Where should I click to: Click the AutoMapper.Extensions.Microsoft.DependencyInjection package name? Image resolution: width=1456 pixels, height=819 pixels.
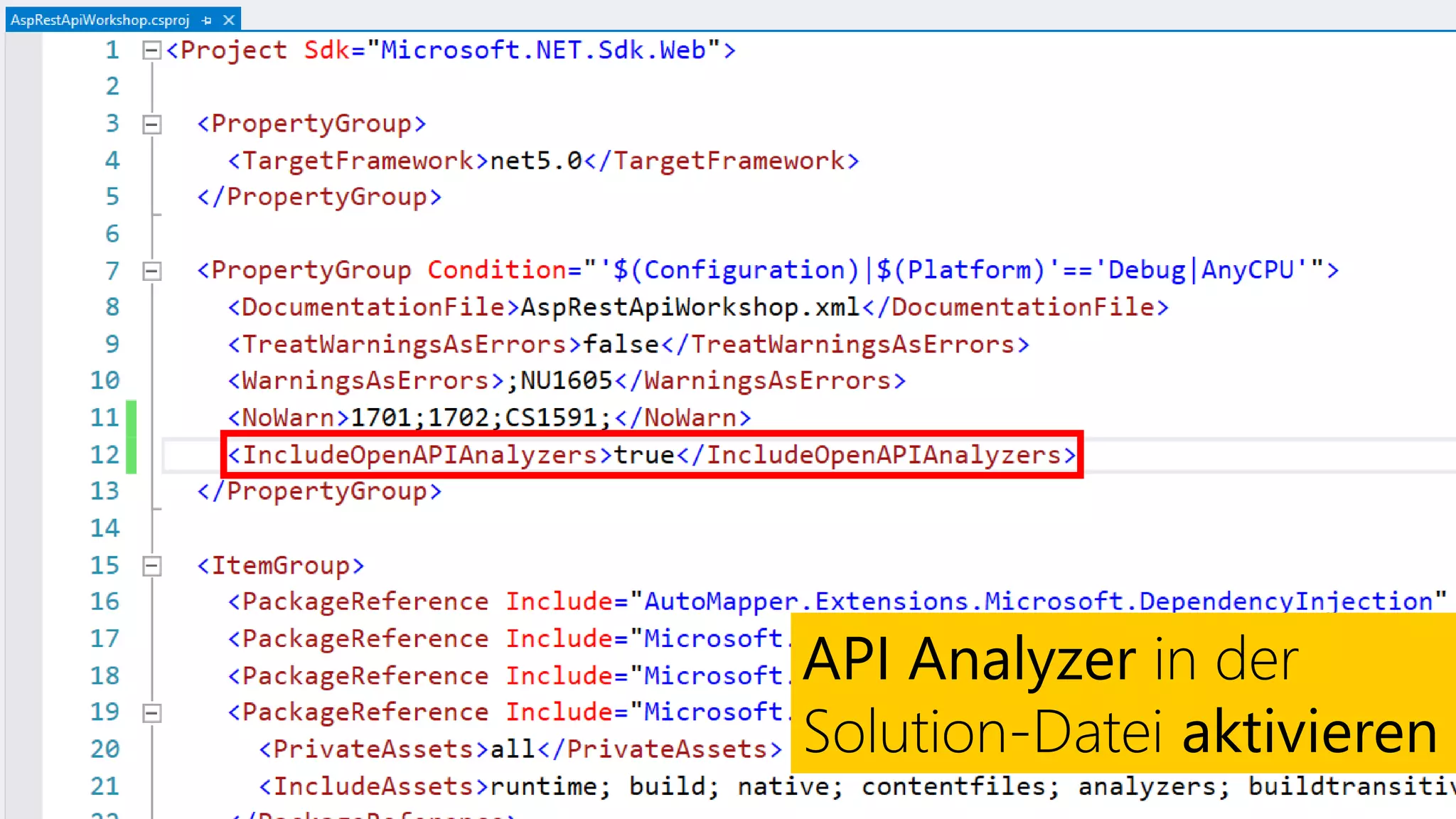(x=1037, y=601)
